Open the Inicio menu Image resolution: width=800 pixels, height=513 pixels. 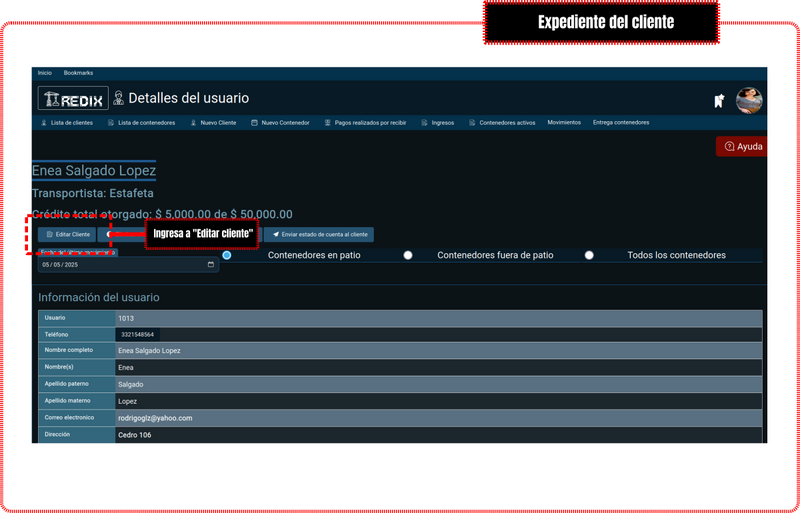(x=45, y=73)
